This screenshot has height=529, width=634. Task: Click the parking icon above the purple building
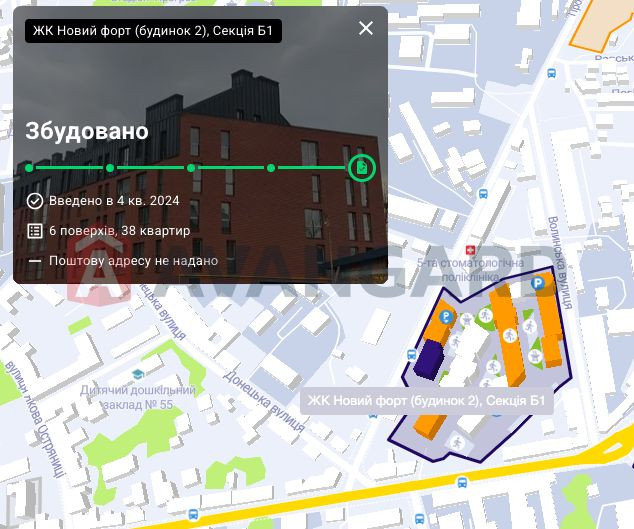pos(446,317)
